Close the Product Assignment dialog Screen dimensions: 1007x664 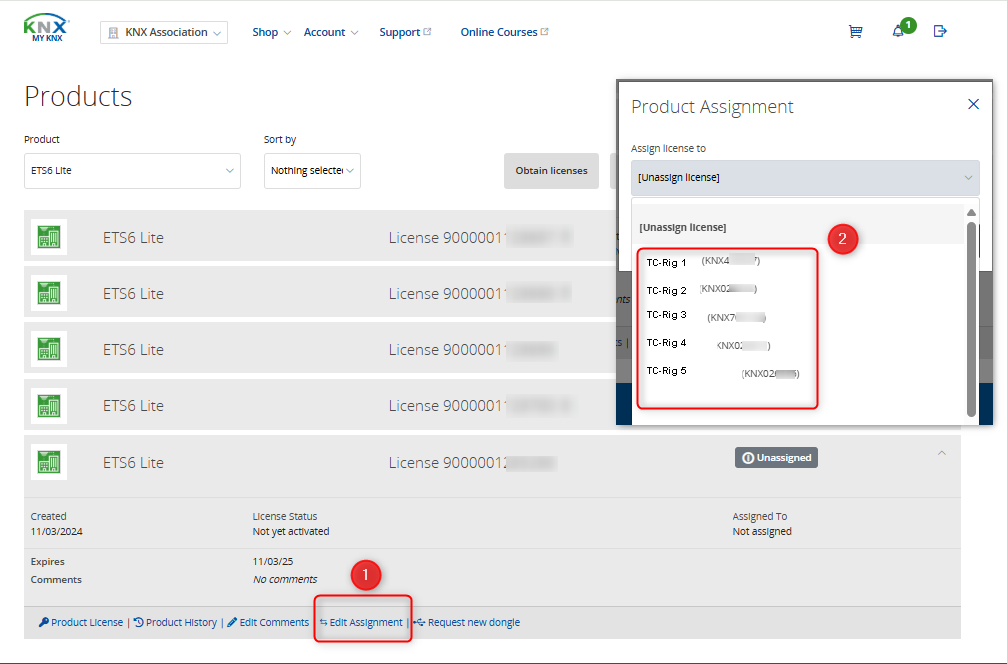(x=974, y=104)
